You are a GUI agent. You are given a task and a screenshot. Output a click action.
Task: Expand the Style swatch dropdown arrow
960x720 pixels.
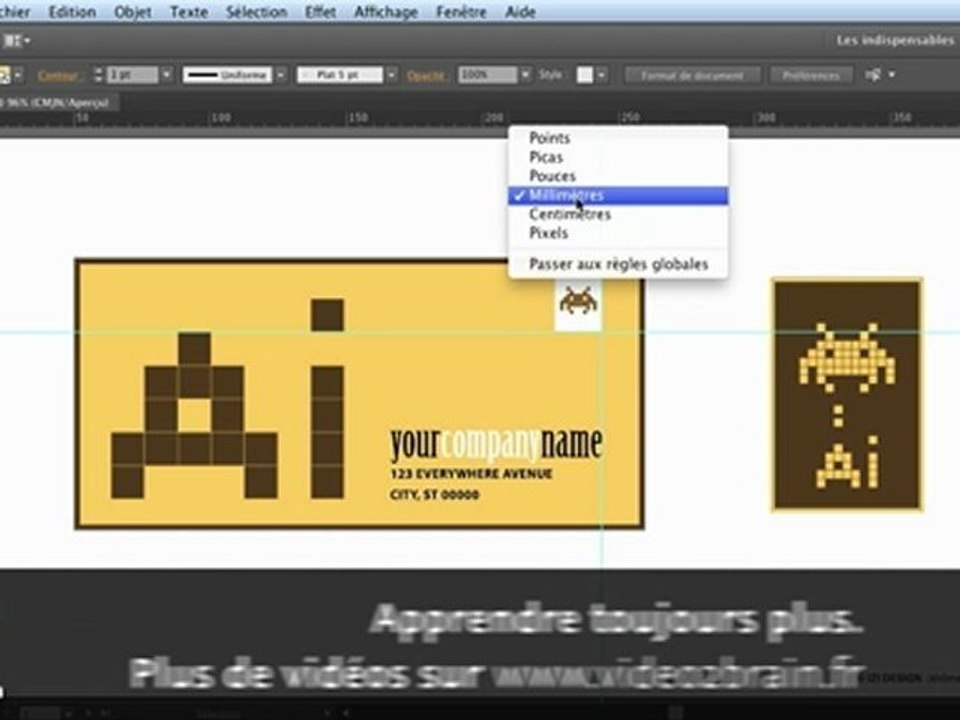(x=602, y=75)
